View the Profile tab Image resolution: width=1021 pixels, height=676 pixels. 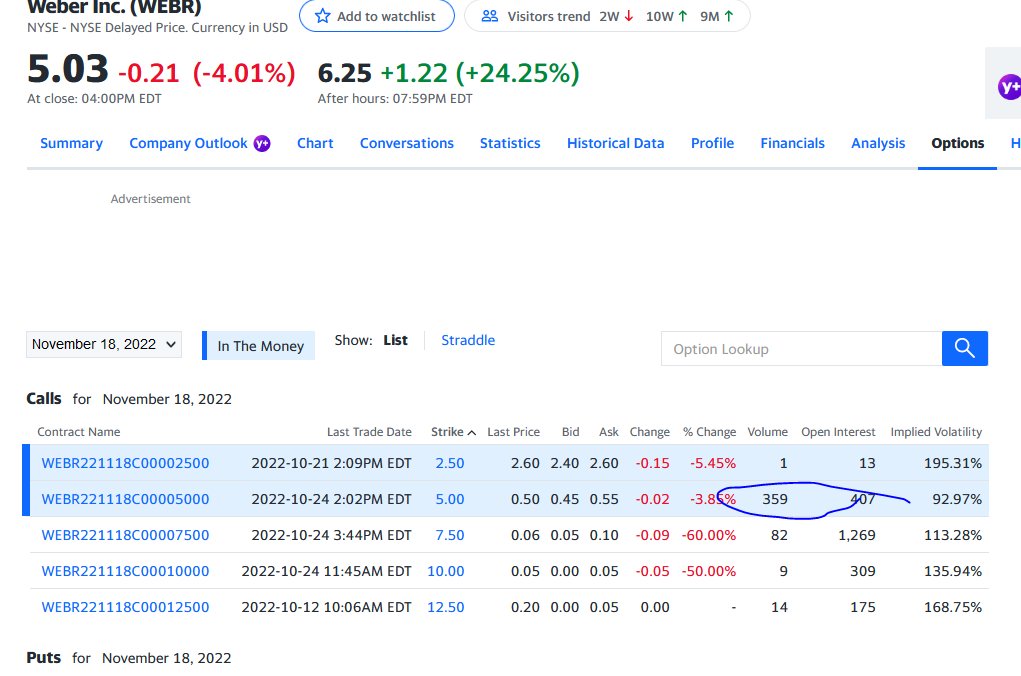712,143
